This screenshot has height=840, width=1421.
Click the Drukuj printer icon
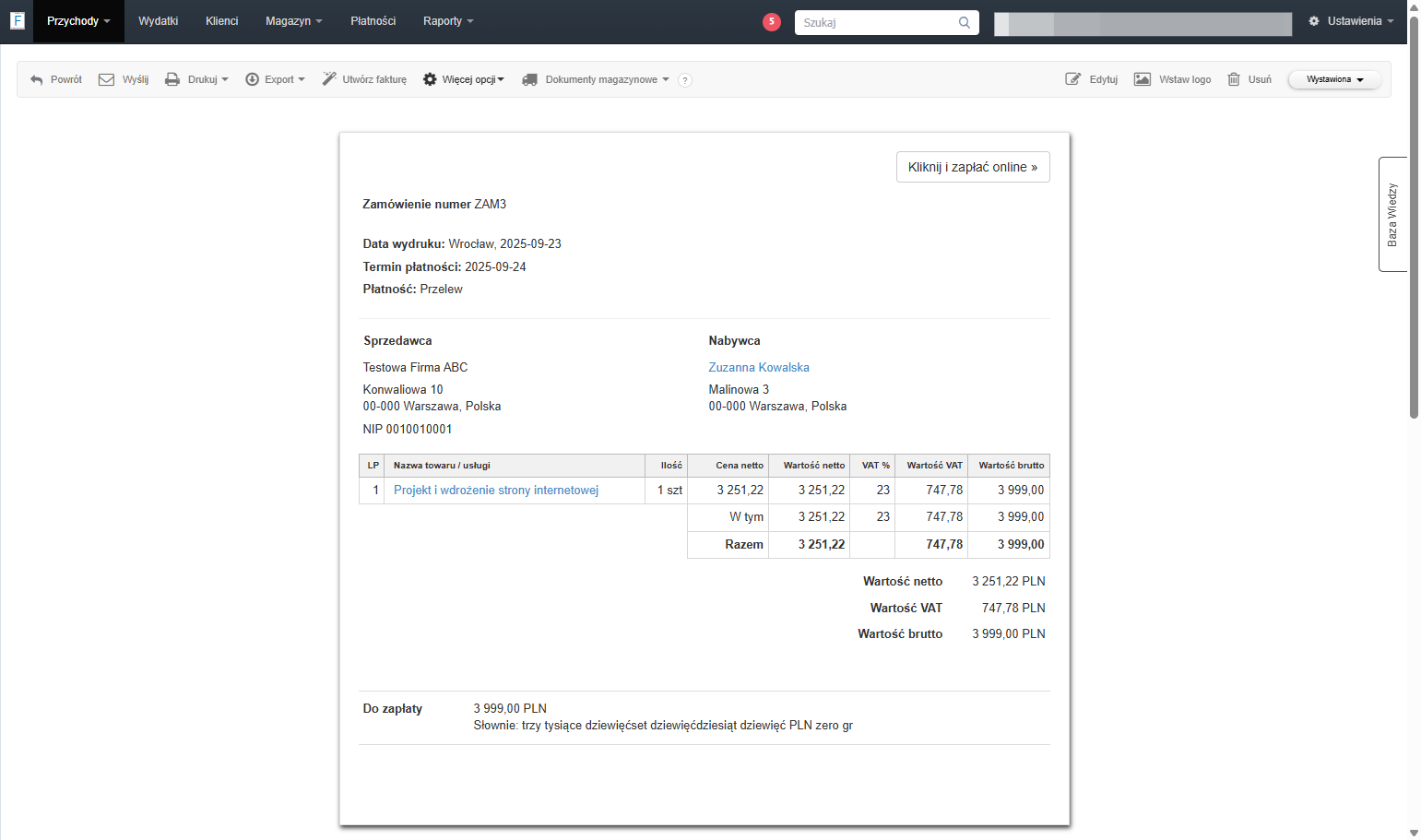click(172, 79)
